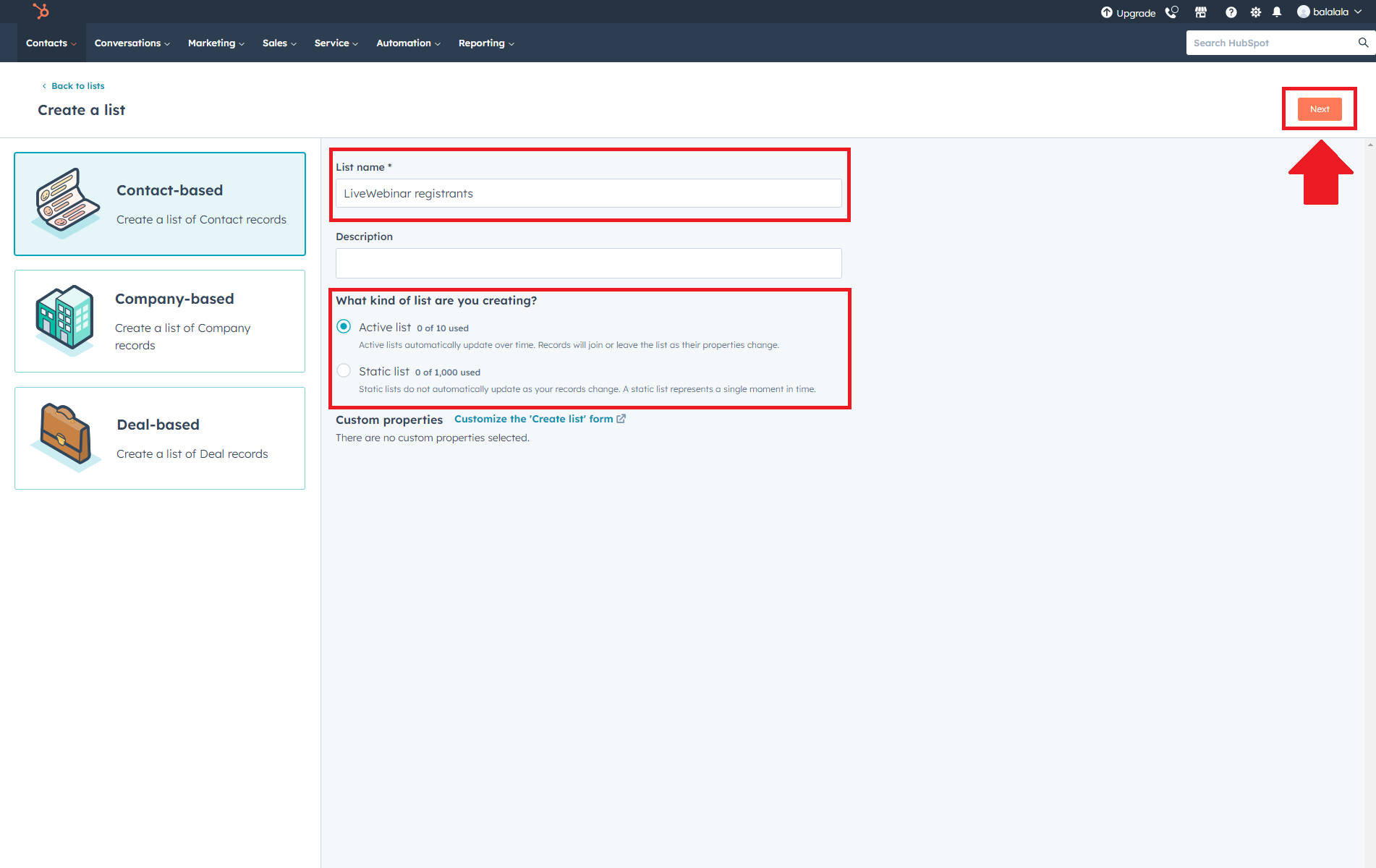Click the Description input field
The image size is (1376, 868).
[588, 263]
